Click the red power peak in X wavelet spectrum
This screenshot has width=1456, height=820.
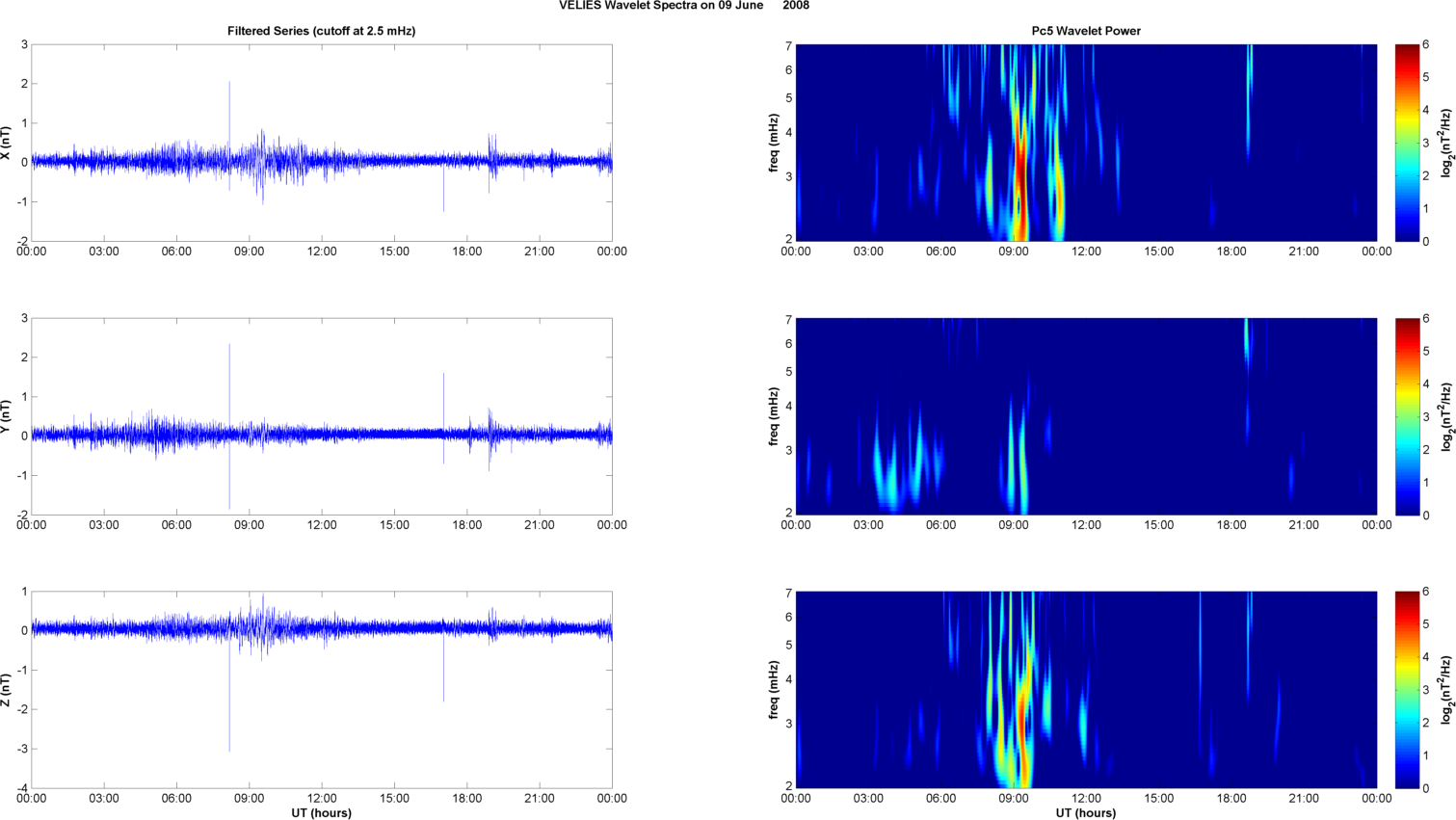pos(1020,173)
